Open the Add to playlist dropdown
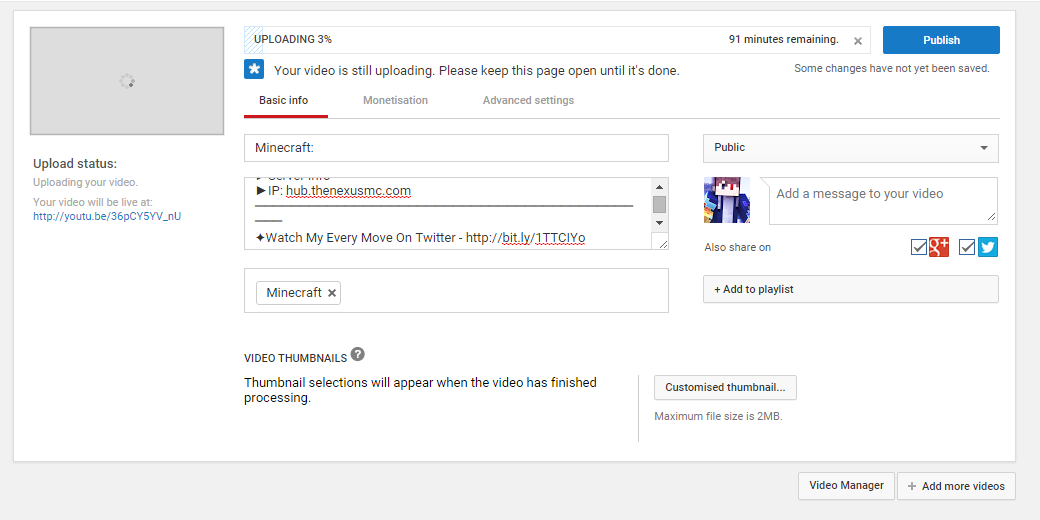This screenshot has width=1040, height=520. coord(850,289)
